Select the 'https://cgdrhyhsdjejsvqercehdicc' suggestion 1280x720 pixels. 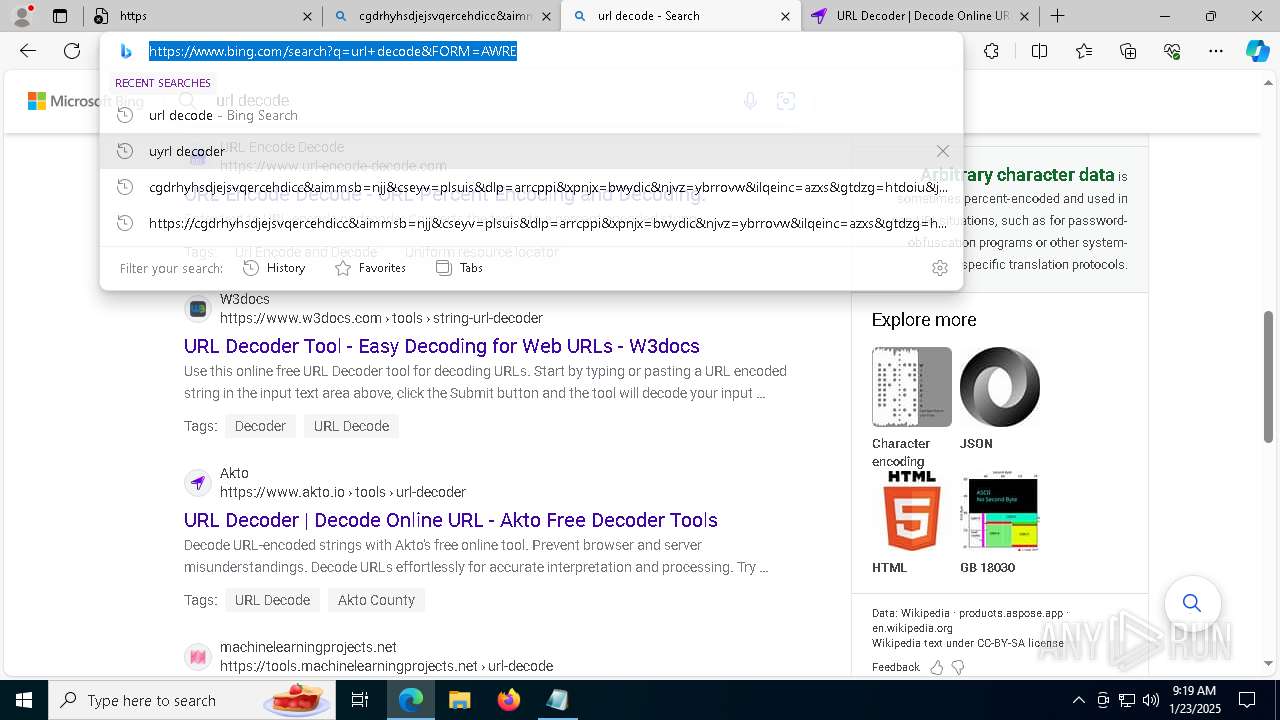531,223
